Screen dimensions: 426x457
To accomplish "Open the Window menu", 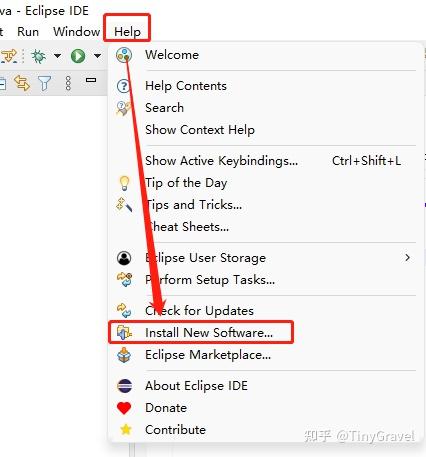I will pyautogui.click(x=77, y=32).
